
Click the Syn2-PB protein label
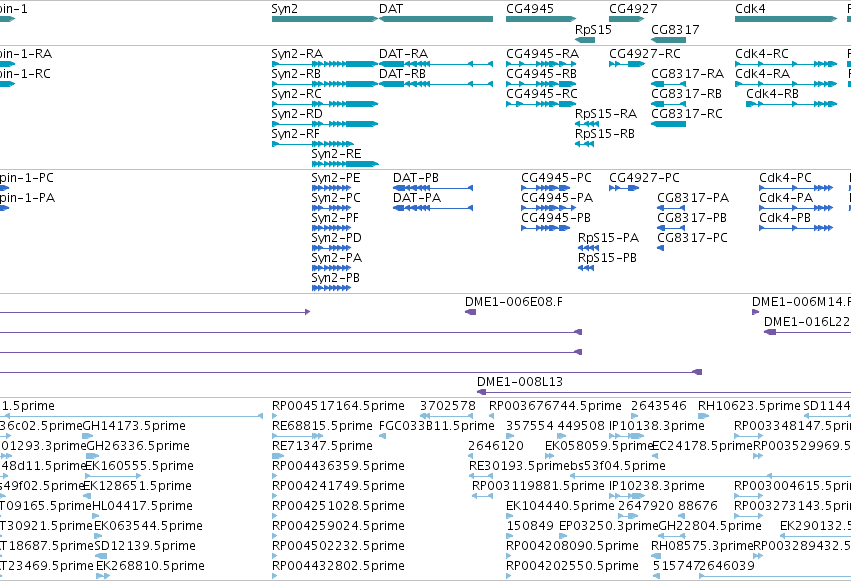tap(335, 279)
